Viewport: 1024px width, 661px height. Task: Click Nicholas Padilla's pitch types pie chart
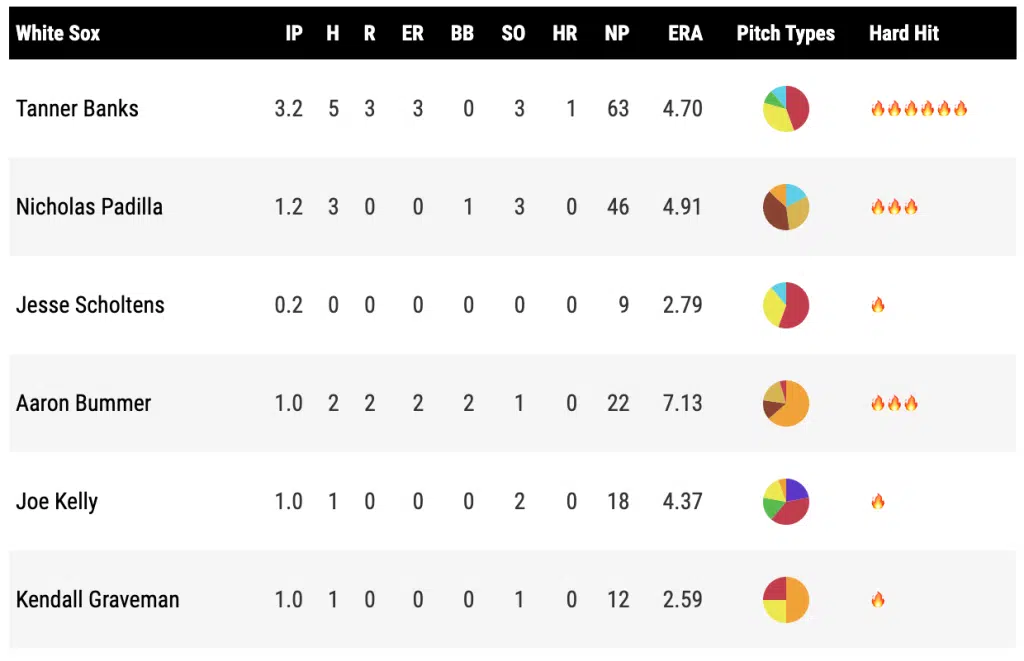785,207
